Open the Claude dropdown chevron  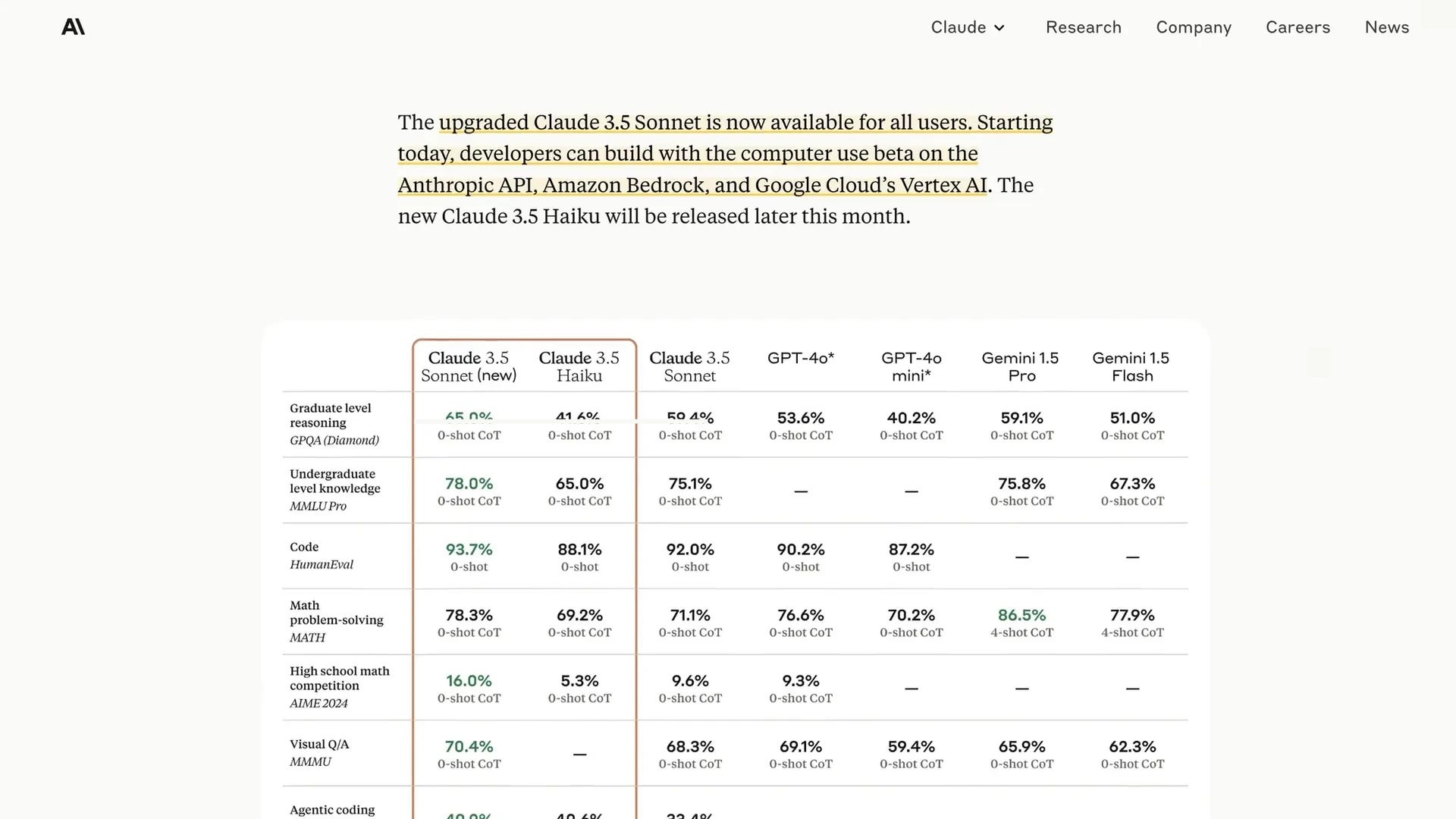click(x=998, y=27)
